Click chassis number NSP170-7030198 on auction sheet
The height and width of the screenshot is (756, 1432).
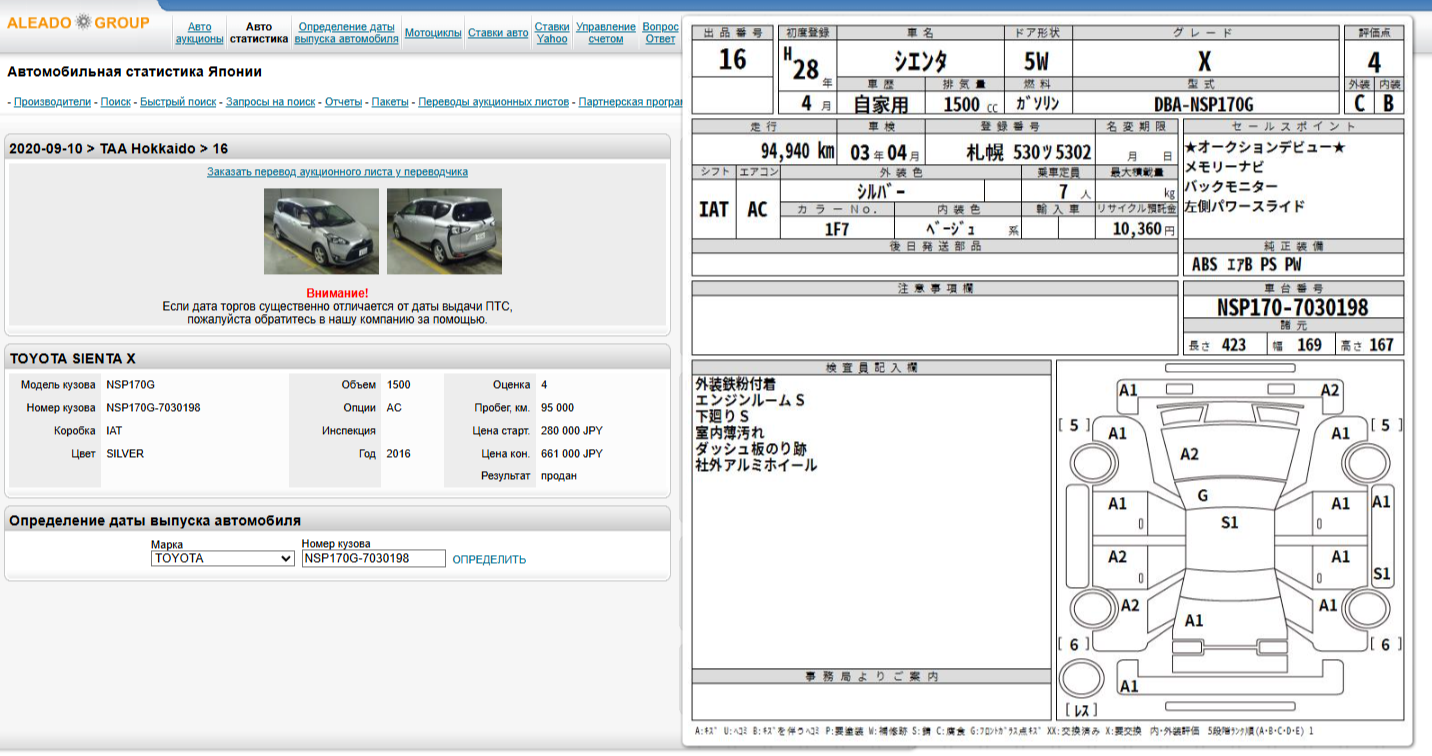pyautogui.click(x=1292, y=307)
